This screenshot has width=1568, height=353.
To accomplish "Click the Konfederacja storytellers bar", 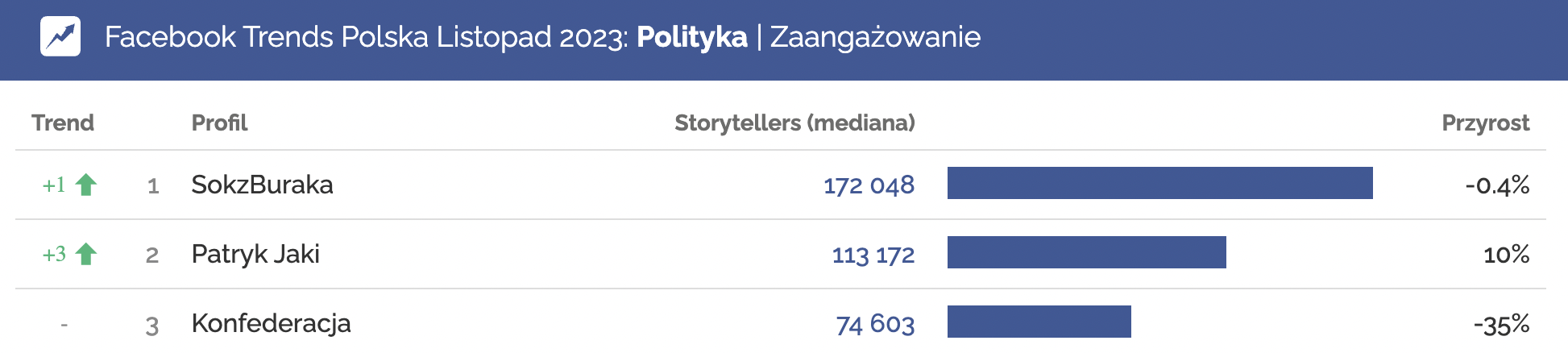I will (1039, 322).
